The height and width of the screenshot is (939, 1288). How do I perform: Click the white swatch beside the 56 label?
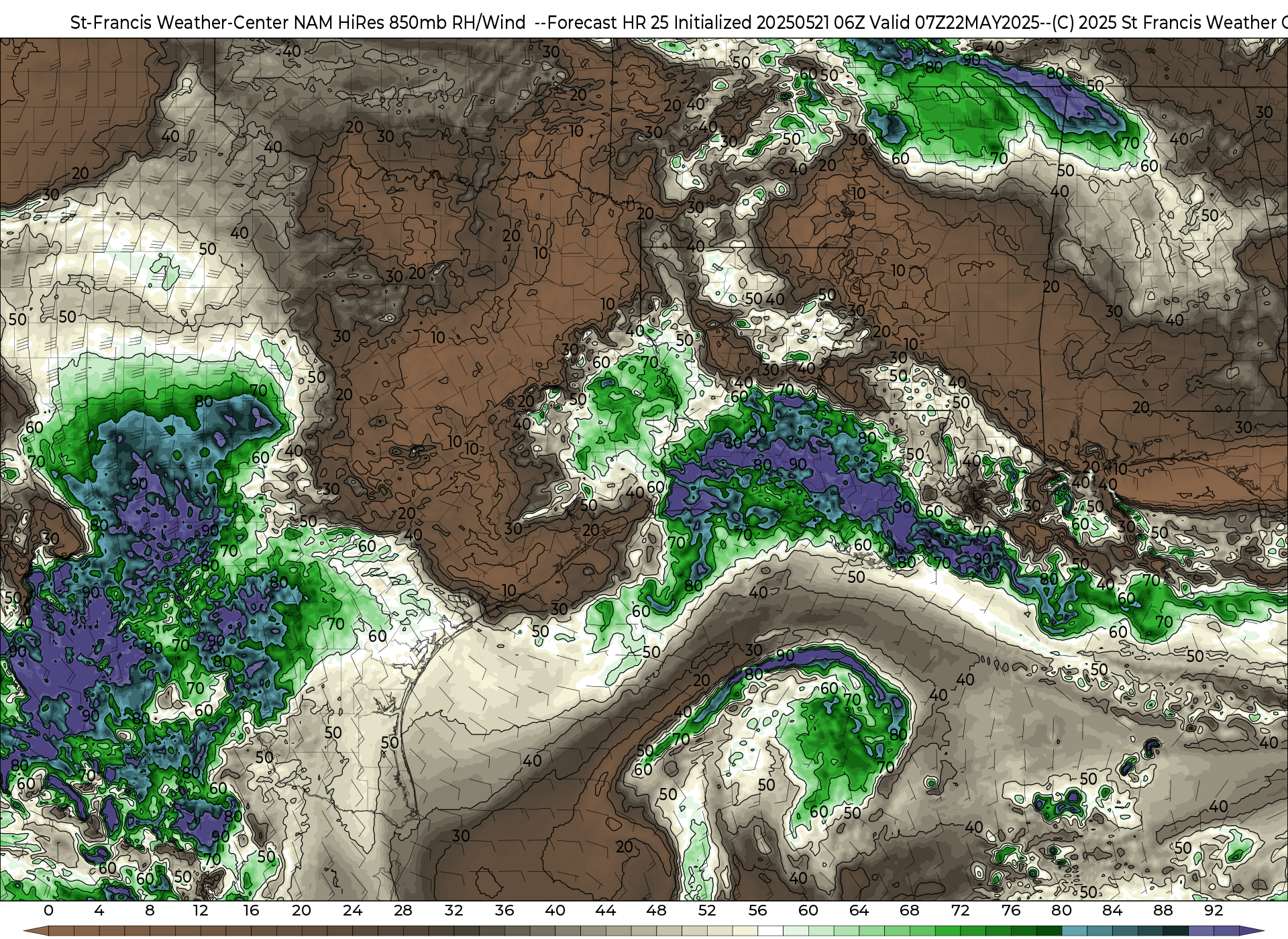pyautogui.click(x=770, y=932)
